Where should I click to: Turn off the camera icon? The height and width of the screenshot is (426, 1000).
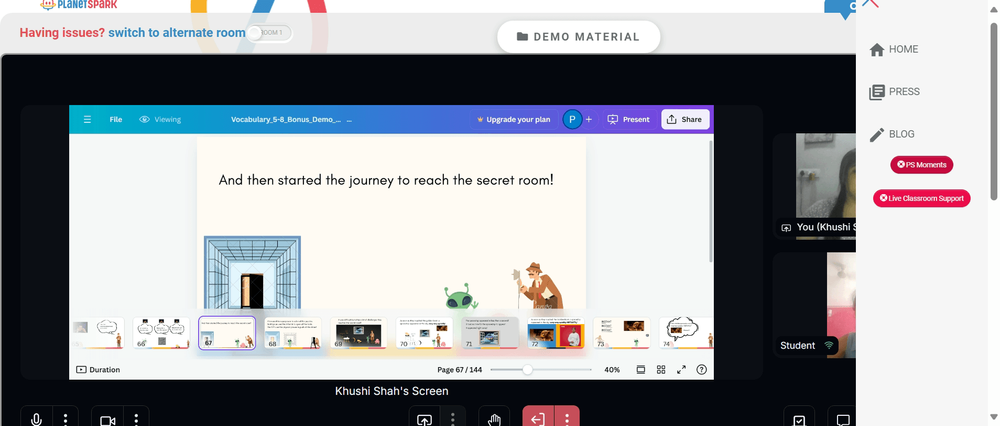pyautogui.click(x=108, y=420)
